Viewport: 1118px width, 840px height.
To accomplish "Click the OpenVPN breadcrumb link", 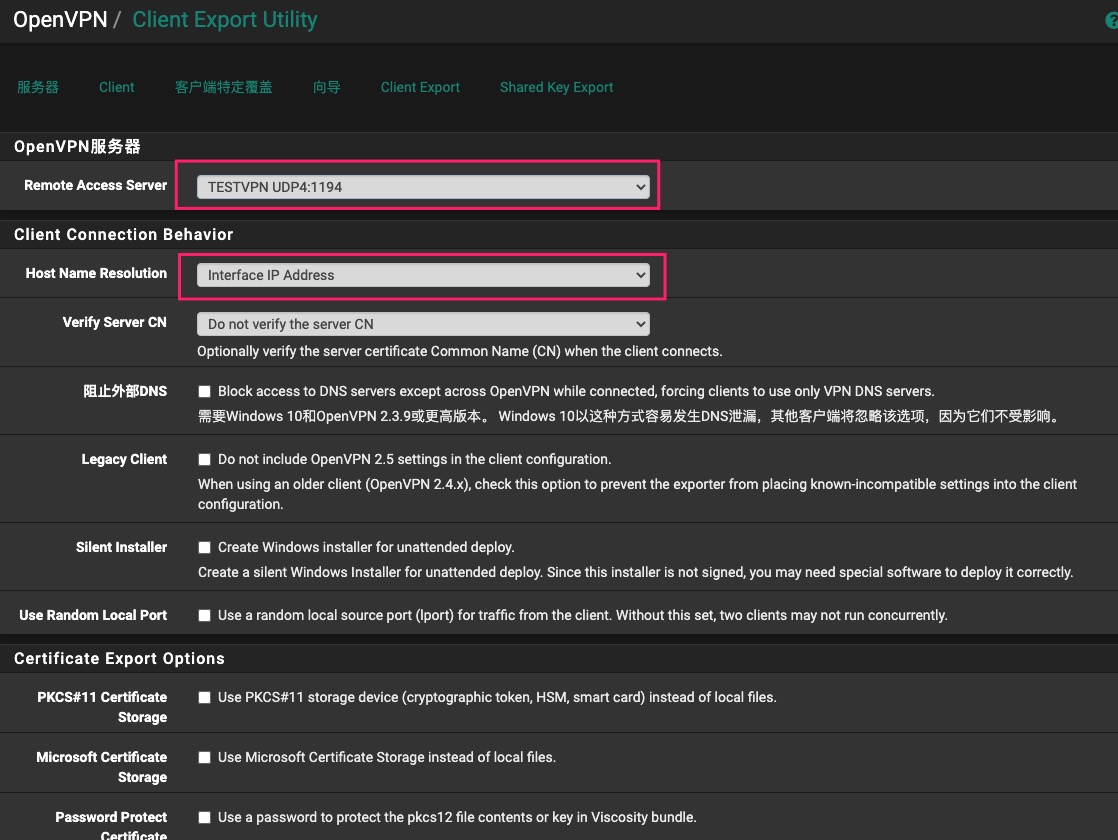I will 60,20.
